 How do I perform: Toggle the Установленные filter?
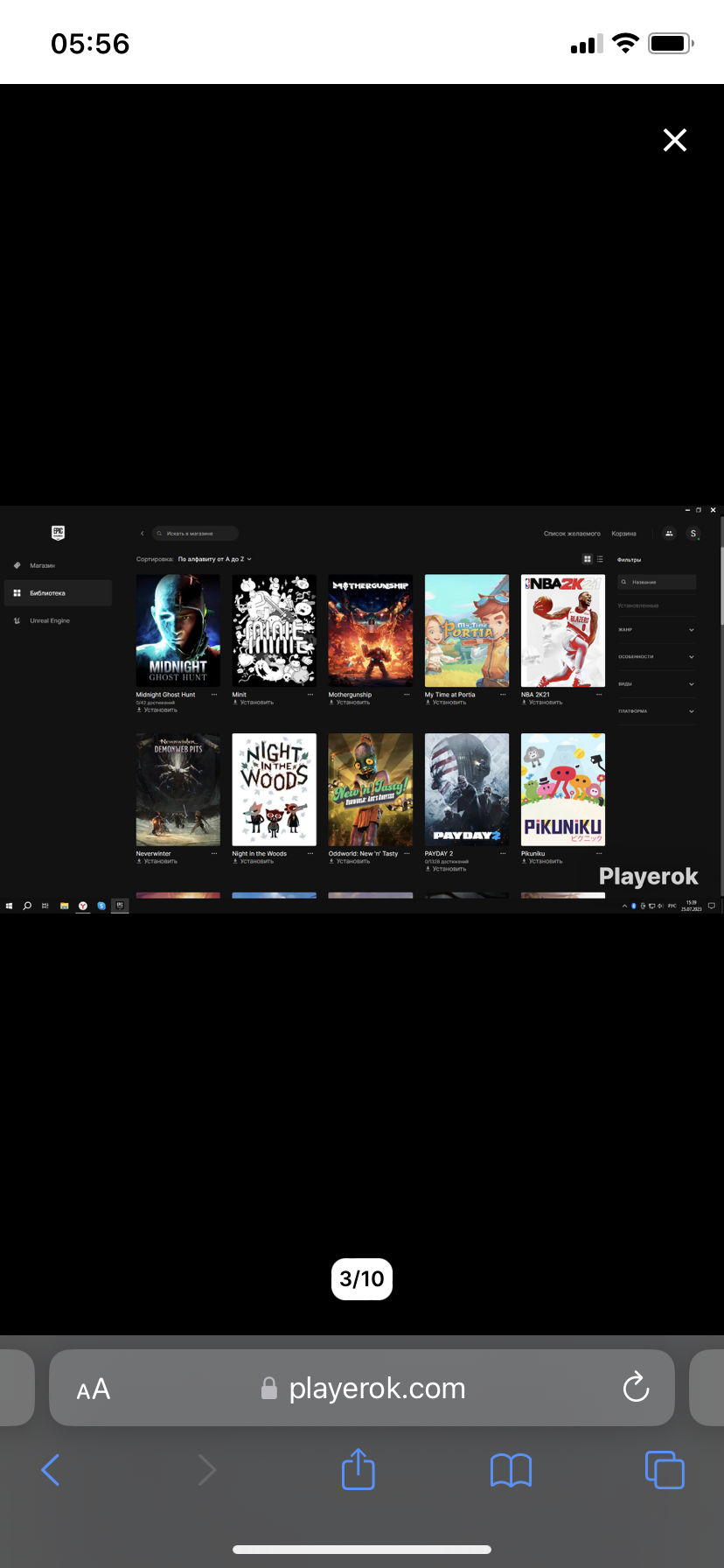(638, 605)
